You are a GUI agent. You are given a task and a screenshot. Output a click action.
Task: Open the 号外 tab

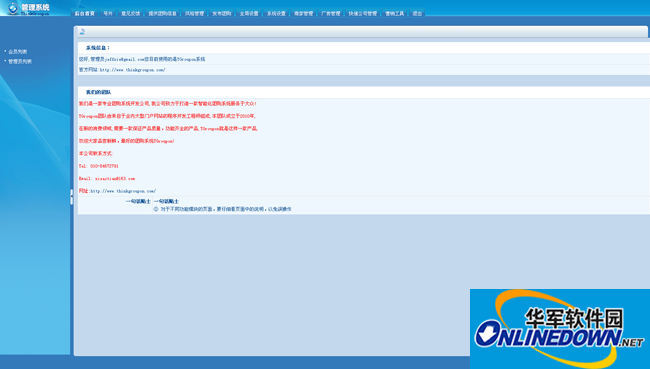pyautogui.click(x=108, y=13)
